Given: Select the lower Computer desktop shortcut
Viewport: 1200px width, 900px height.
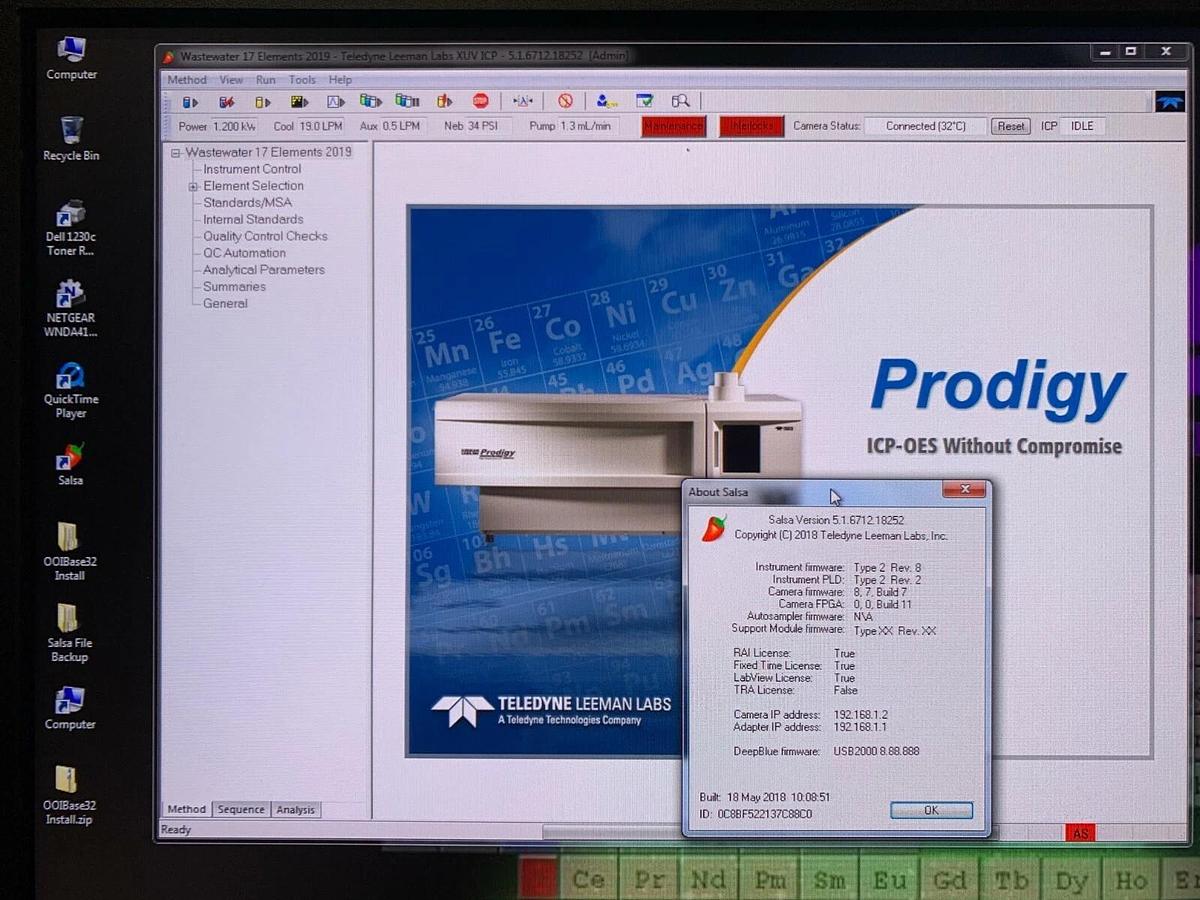Looking at the screenshot, I should pos(70,708).
